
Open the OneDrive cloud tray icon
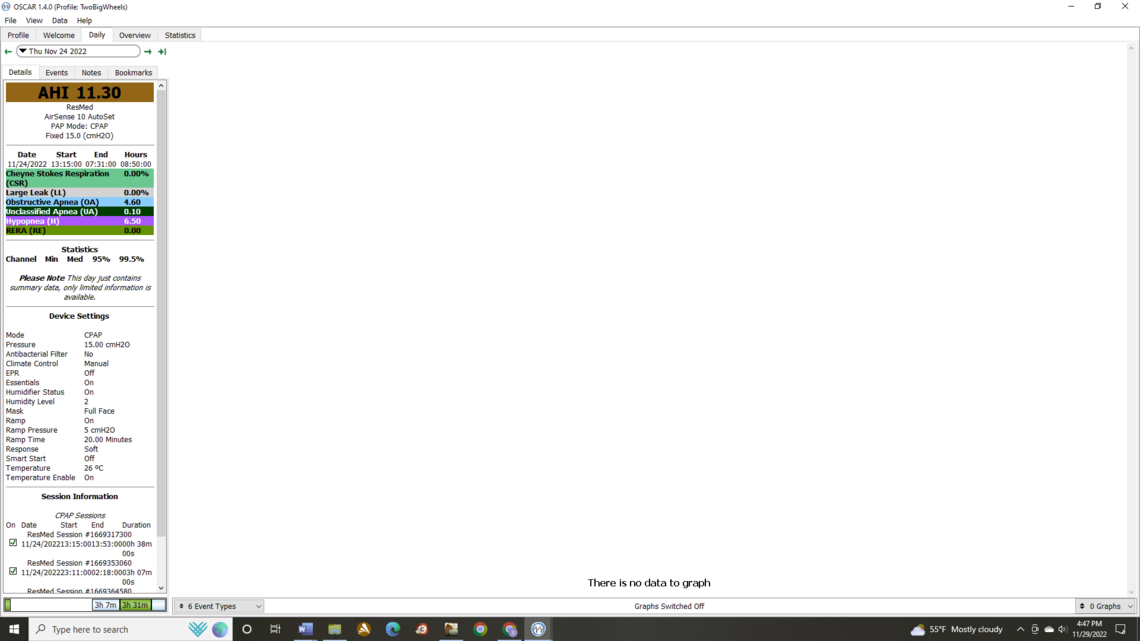1048,629
